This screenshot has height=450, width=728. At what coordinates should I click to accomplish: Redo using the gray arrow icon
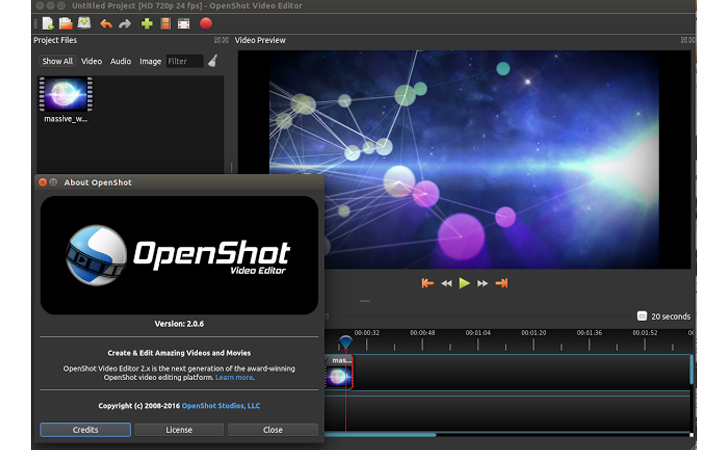tap(125, 24)
